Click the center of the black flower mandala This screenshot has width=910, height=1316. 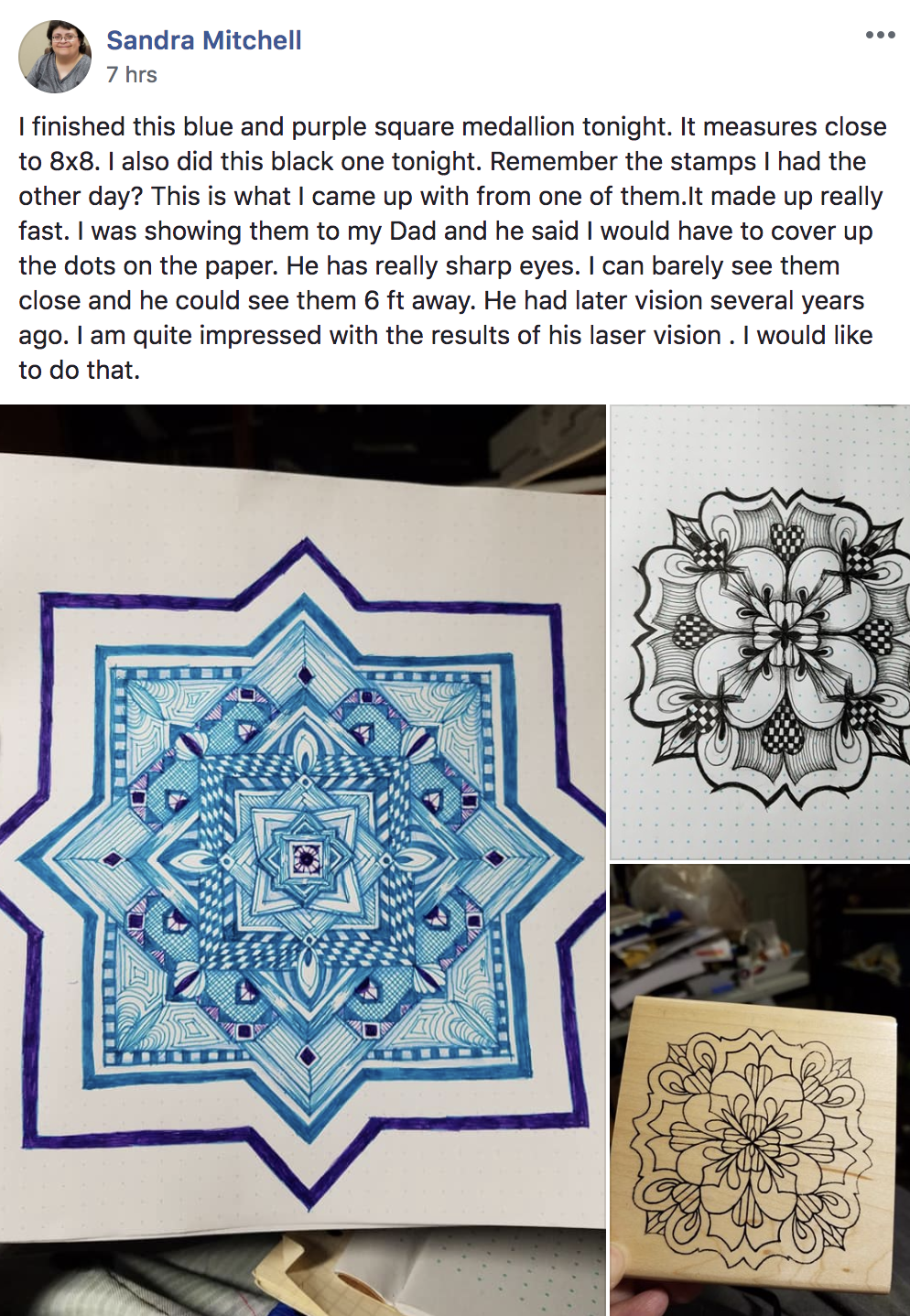[x=785, y=631]
